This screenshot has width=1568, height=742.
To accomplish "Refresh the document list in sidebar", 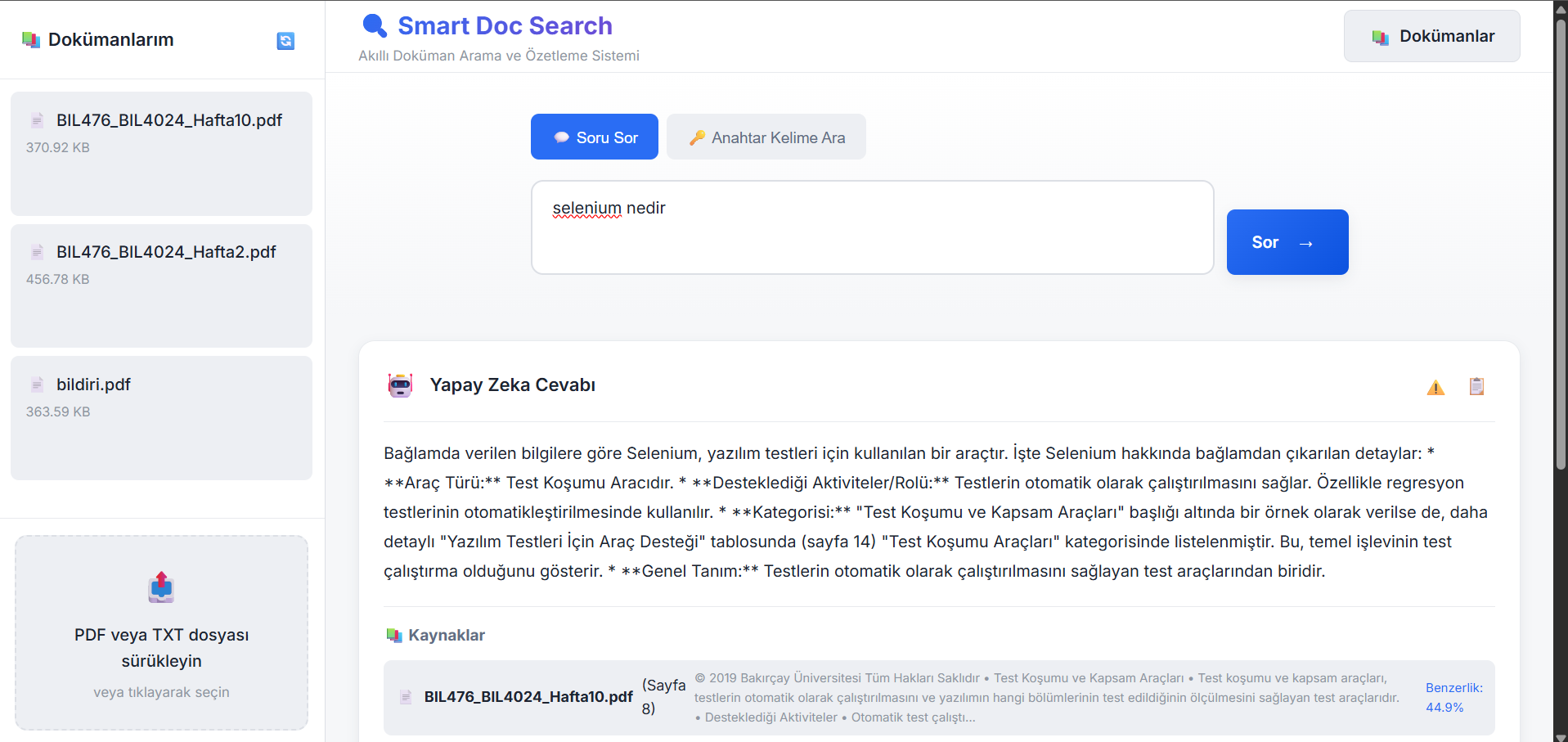I will (285, 41).
